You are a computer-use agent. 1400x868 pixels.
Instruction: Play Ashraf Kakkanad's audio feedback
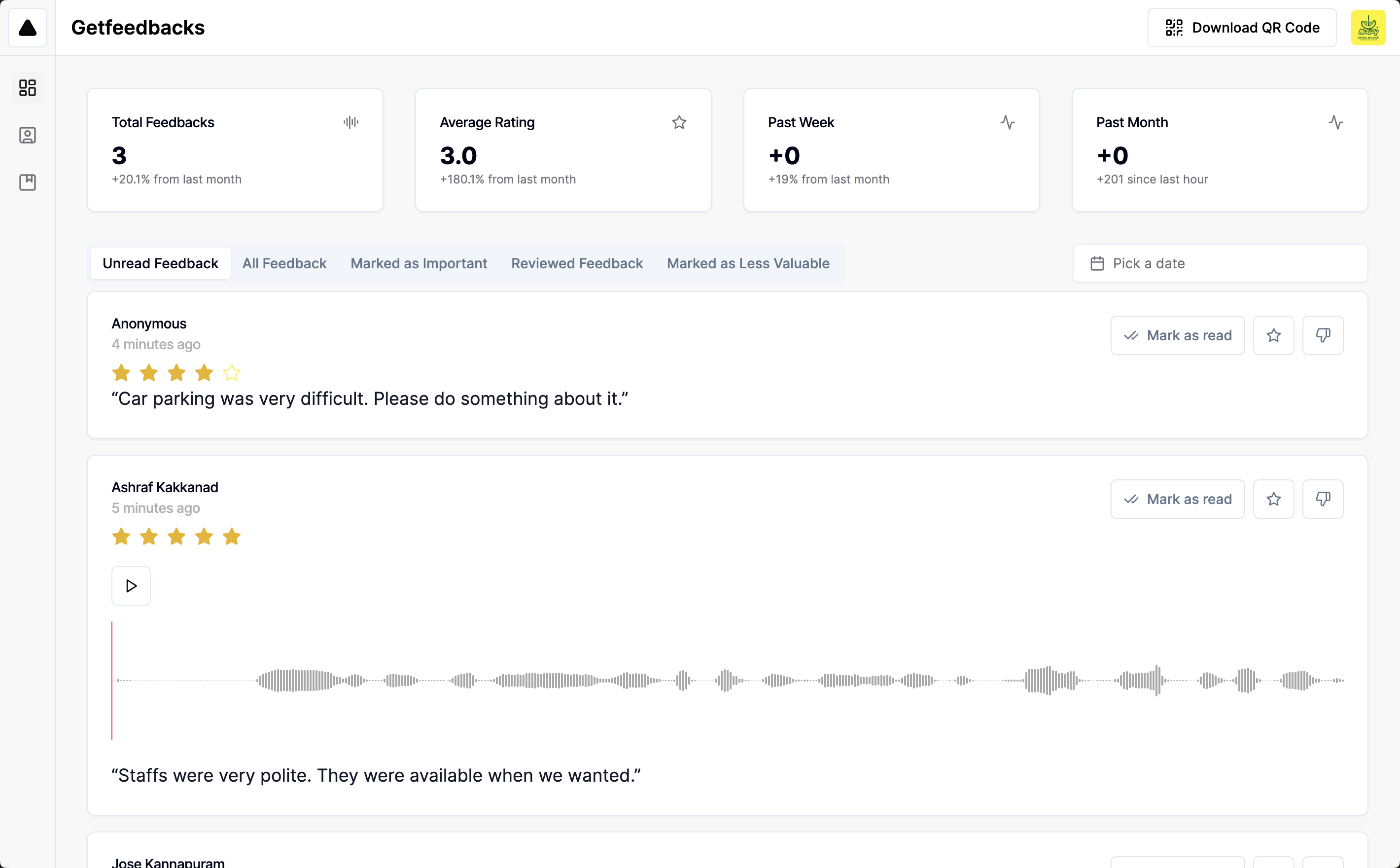131,585
